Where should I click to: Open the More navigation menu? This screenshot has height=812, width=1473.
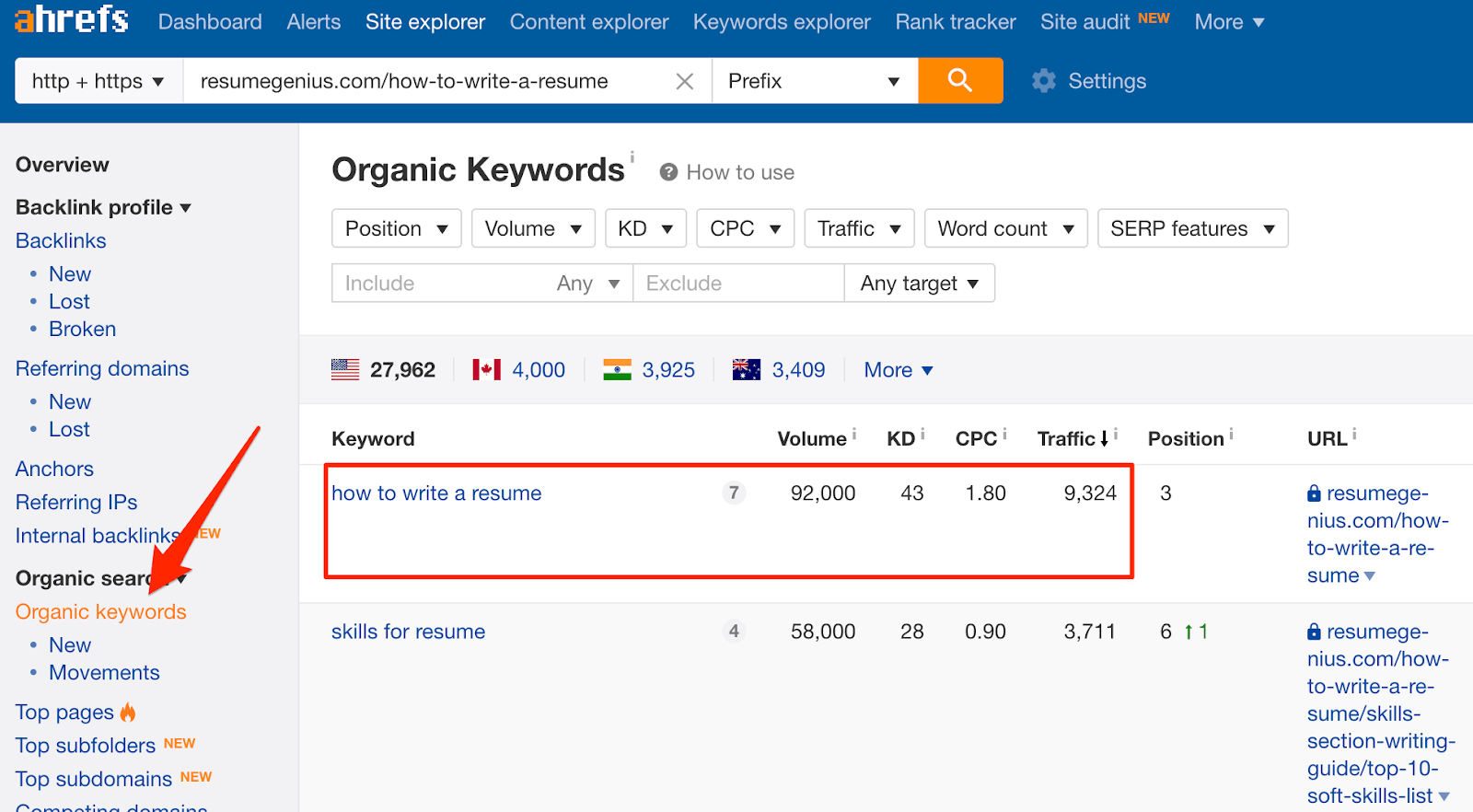(1229, 21)
